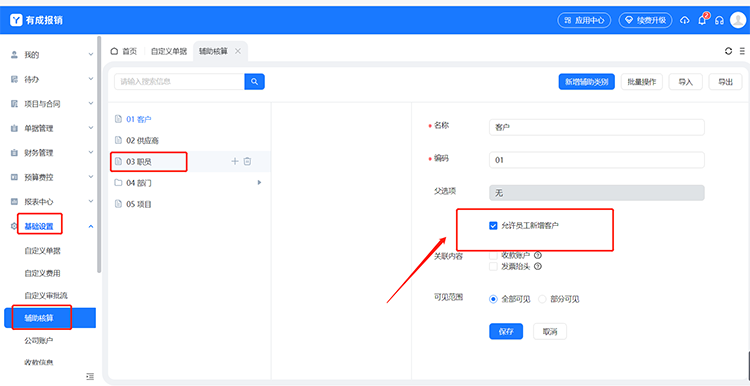The image size is (750, 386).
Task: Click the refresh icon near tabs
Action: click(x=728, y=51)
